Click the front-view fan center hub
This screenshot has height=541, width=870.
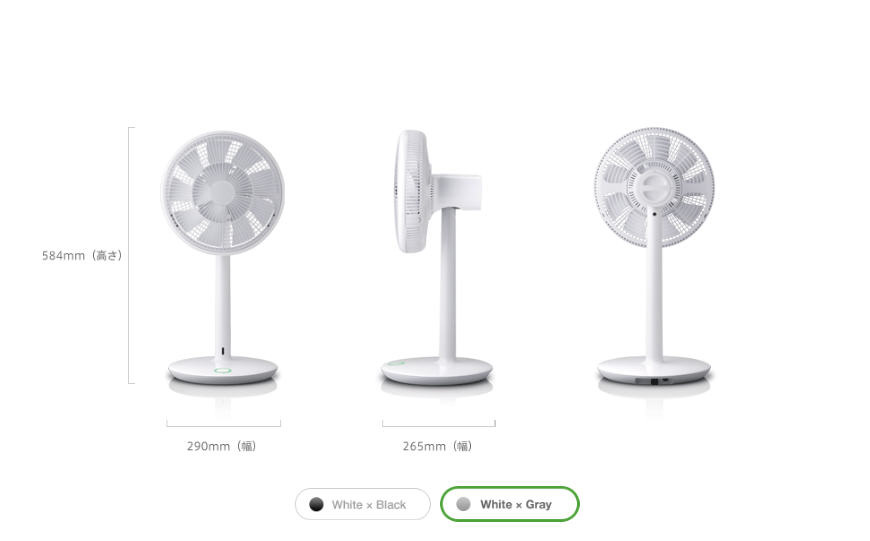pos(218,194)
